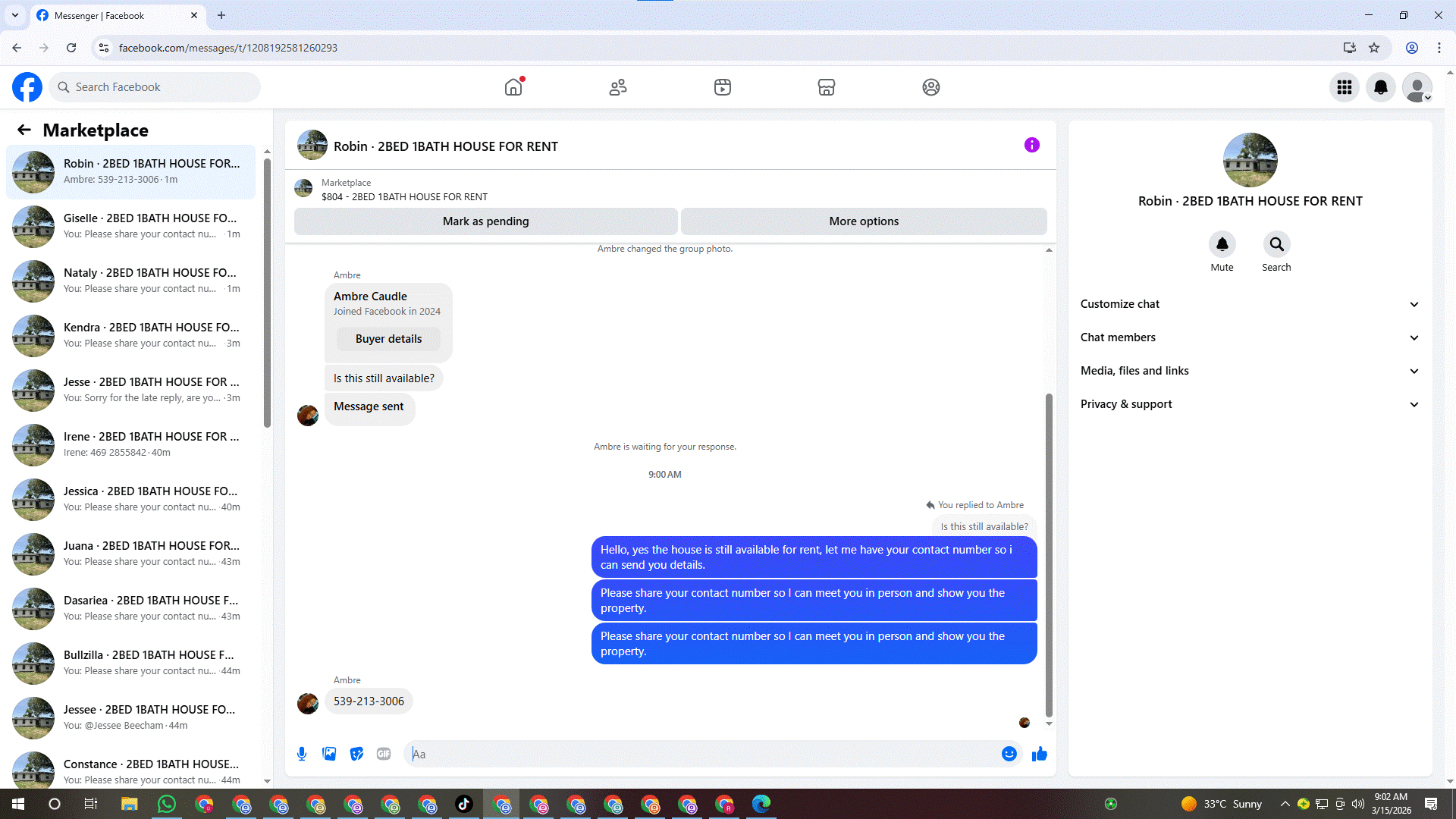Viewport: 1456px width, 819px height.
Task: Open Nataly conversation in the list
Action: (x=130, y=281)
